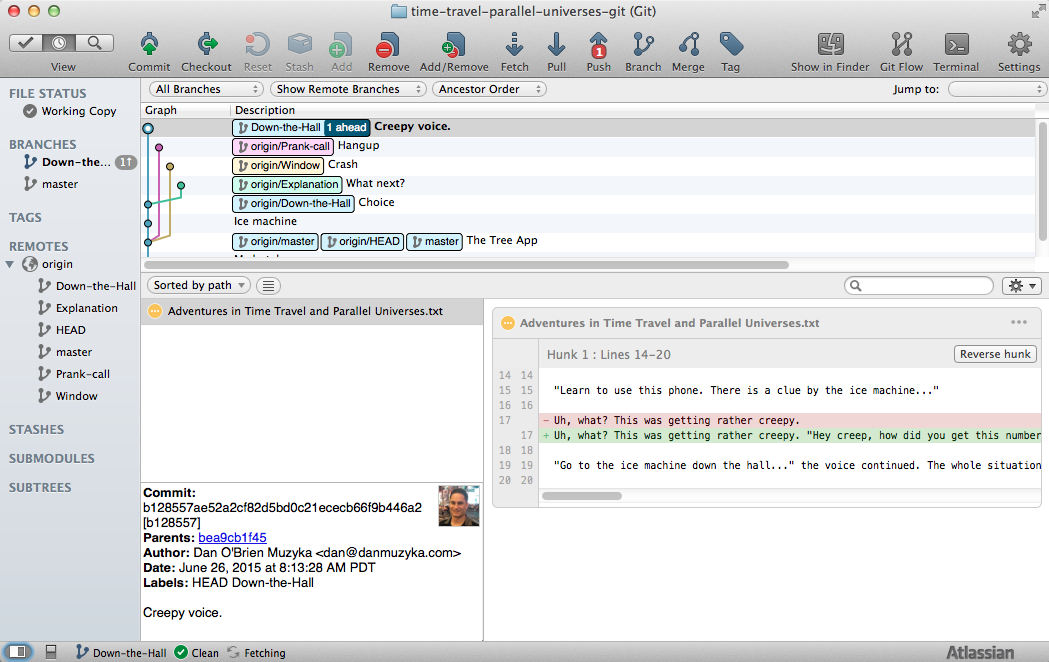Select the Crash commit row
Viewport: 1049px width, 662px height.
tap(589, 164)
